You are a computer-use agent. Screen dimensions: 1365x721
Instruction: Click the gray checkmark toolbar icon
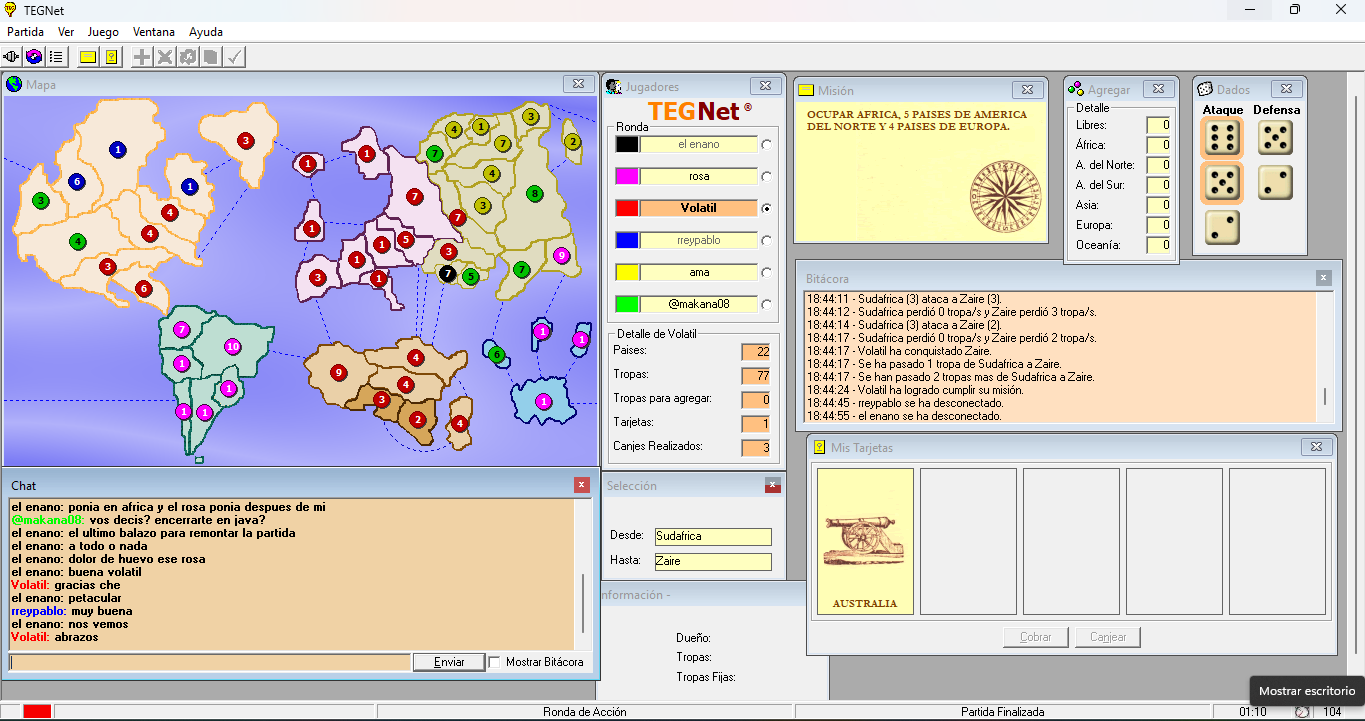[x=234, y=57]
